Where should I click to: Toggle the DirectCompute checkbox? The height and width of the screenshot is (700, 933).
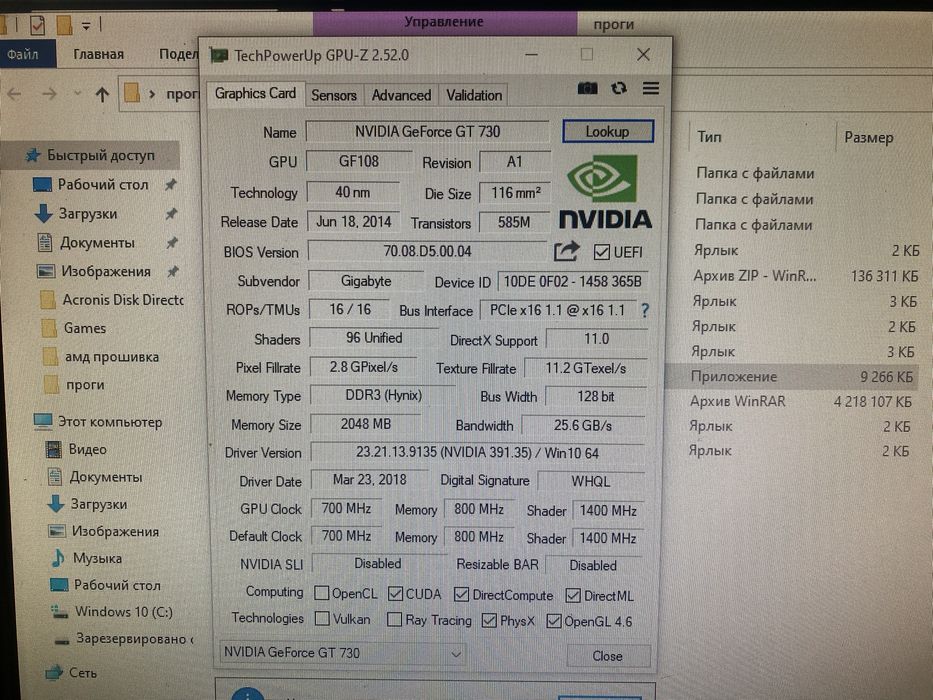tap(461, 595)
